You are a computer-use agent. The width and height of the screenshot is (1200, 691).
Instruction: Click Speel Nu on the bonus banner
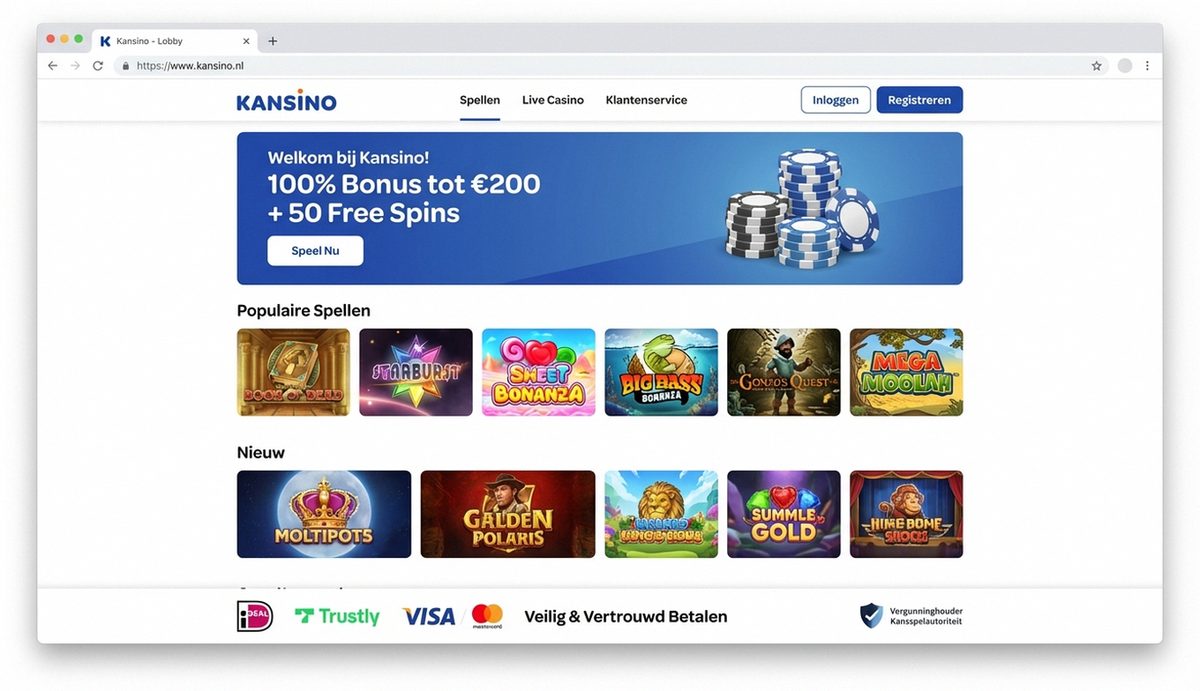pos(315,251)
